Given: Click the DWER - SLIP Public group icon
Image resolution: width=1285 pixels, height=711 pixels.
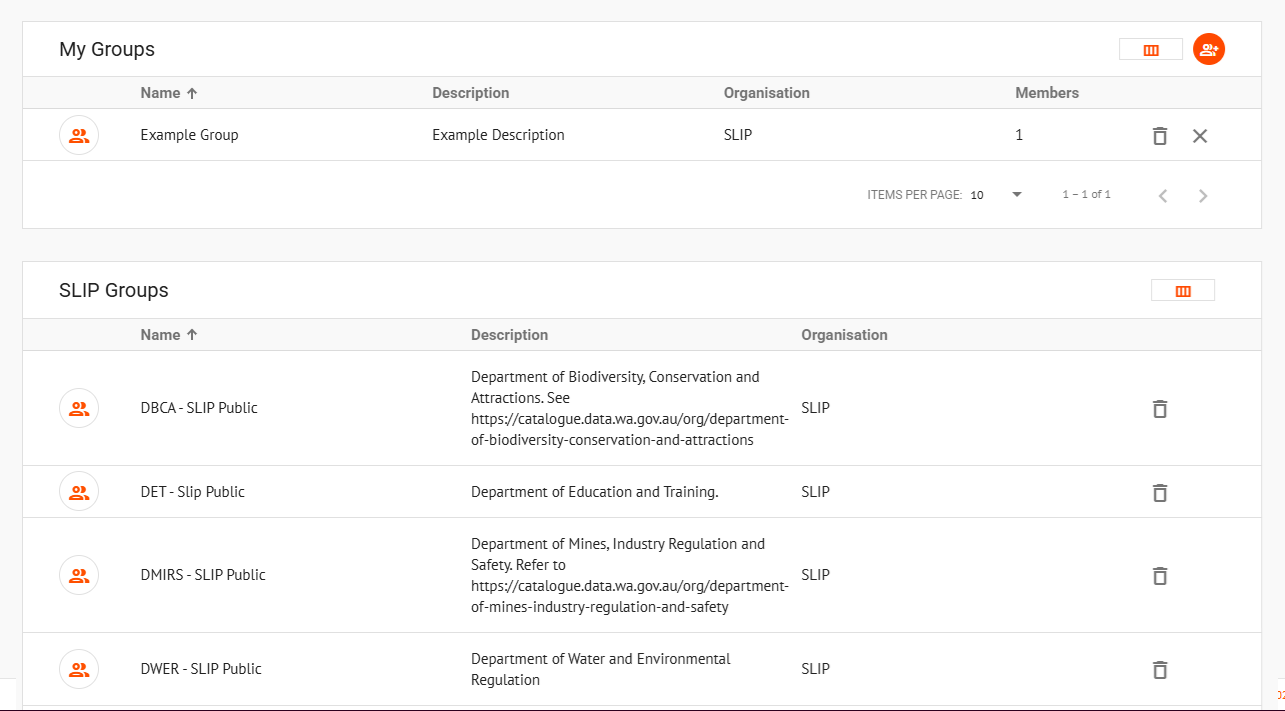Looking at the screenshot, I should pos(79,669).
